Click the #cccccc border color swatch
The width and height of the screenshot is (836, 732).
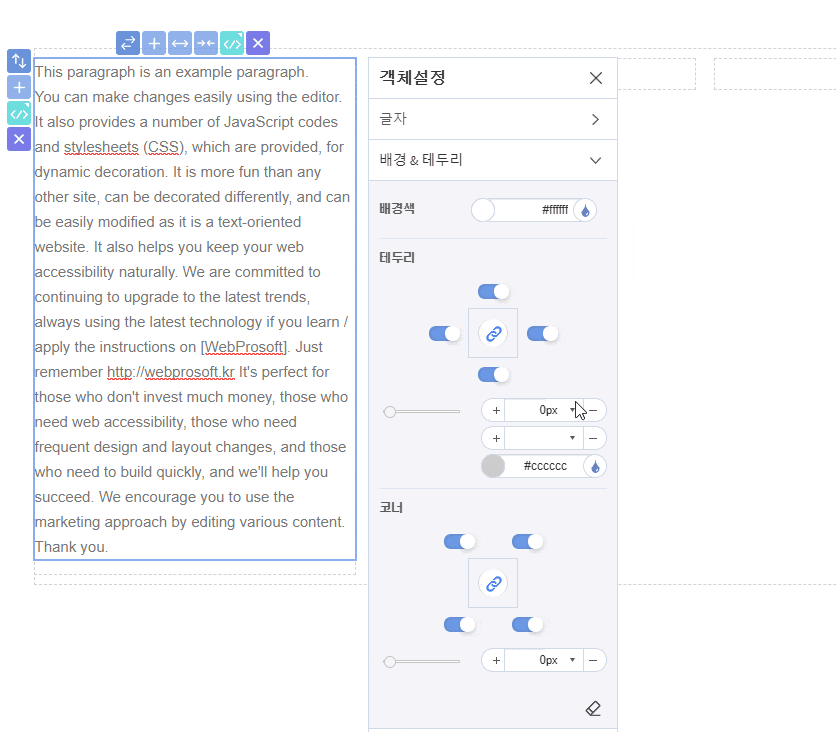tap(493, 466)
